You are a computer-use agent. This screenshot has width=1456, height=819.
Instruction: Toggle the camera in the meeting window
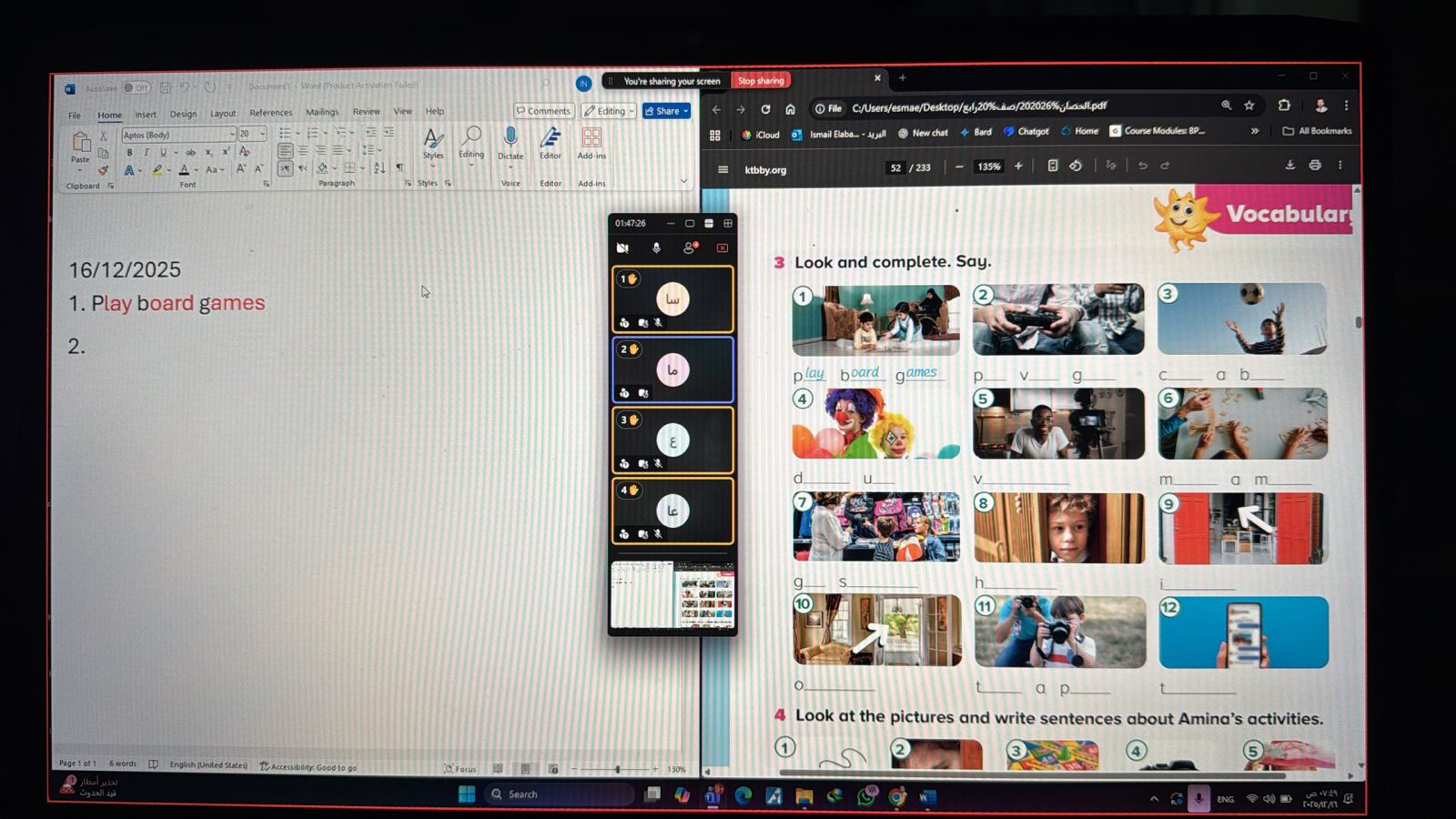click(x=622, y=248)
